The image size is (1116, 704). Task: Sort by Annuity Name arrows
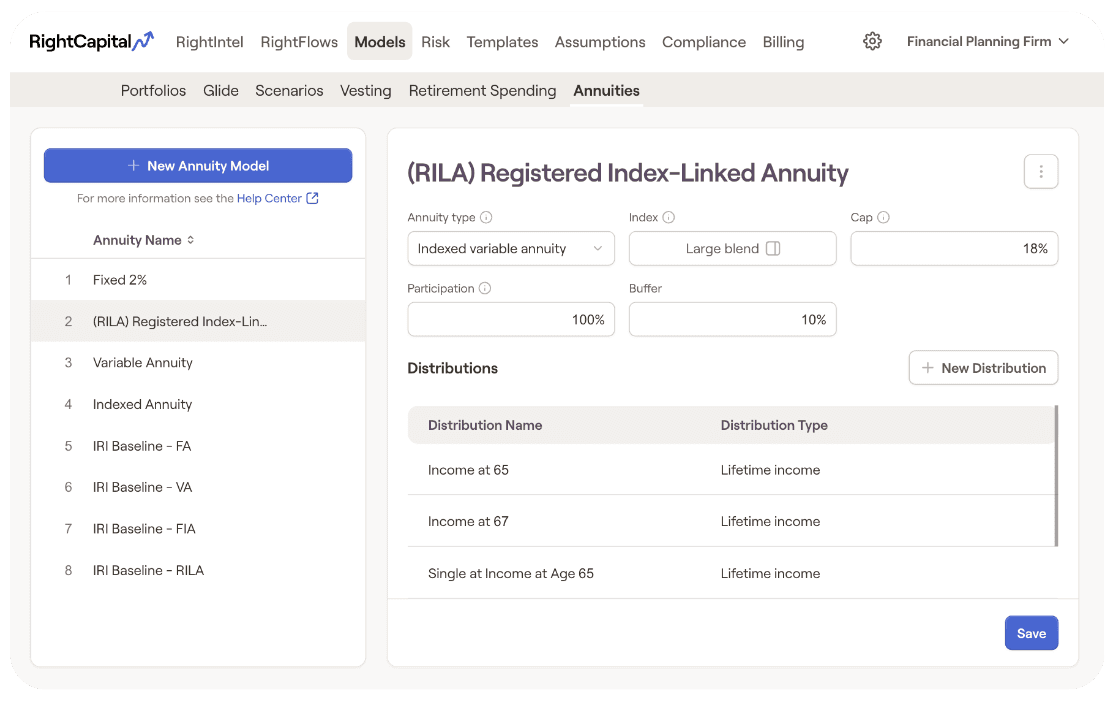pyautogui.click(x=191, y=241)
